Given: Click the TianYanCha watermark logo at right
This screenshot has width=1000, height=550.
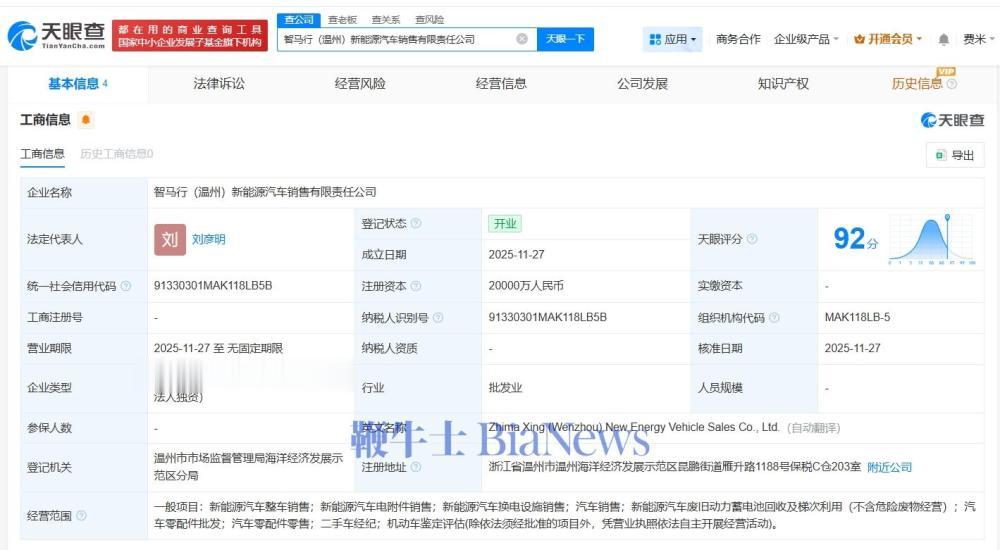Looking at the screenshot, I should click(952, 120).
